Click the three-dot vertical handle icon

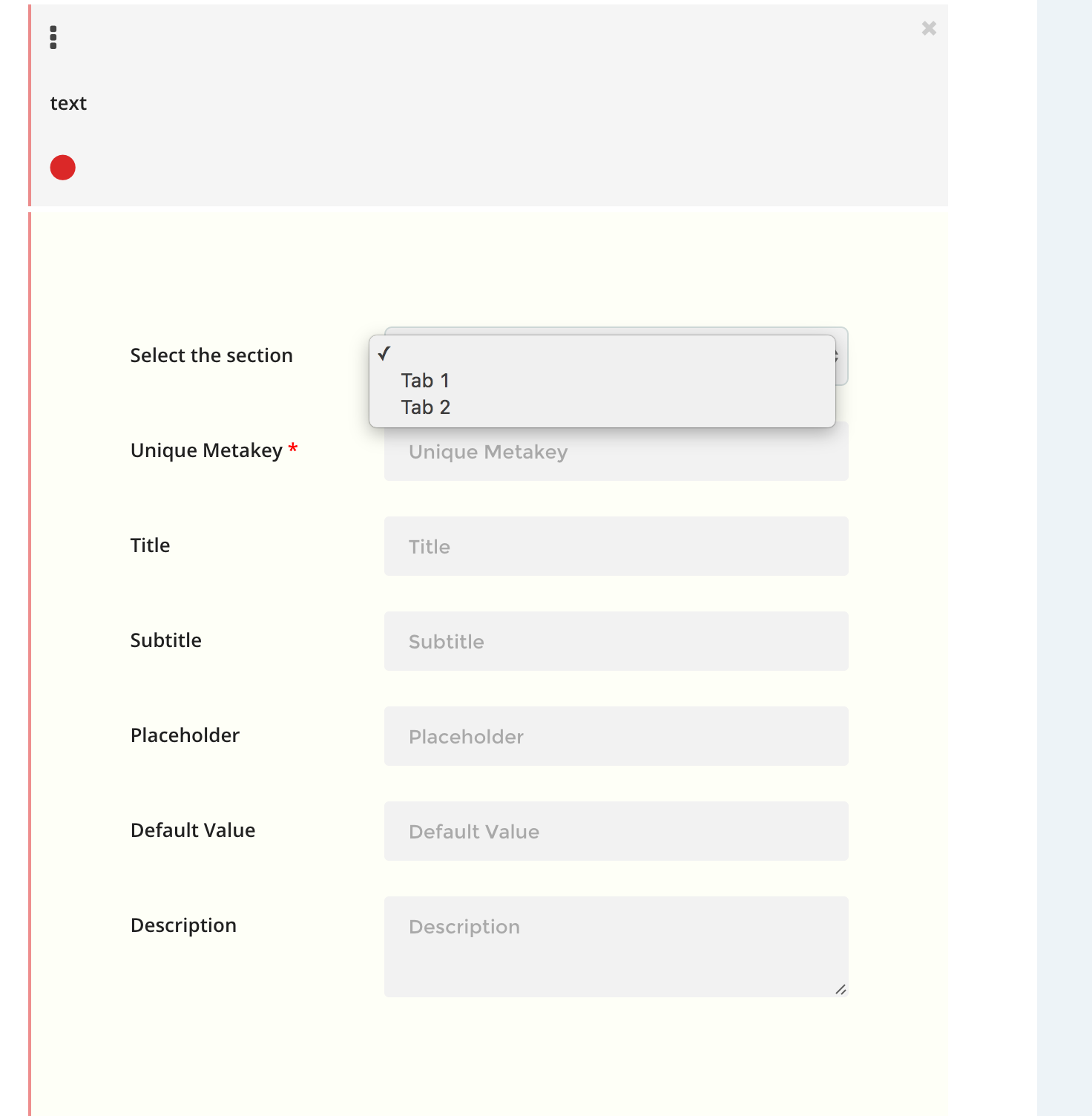coord(53,37)
